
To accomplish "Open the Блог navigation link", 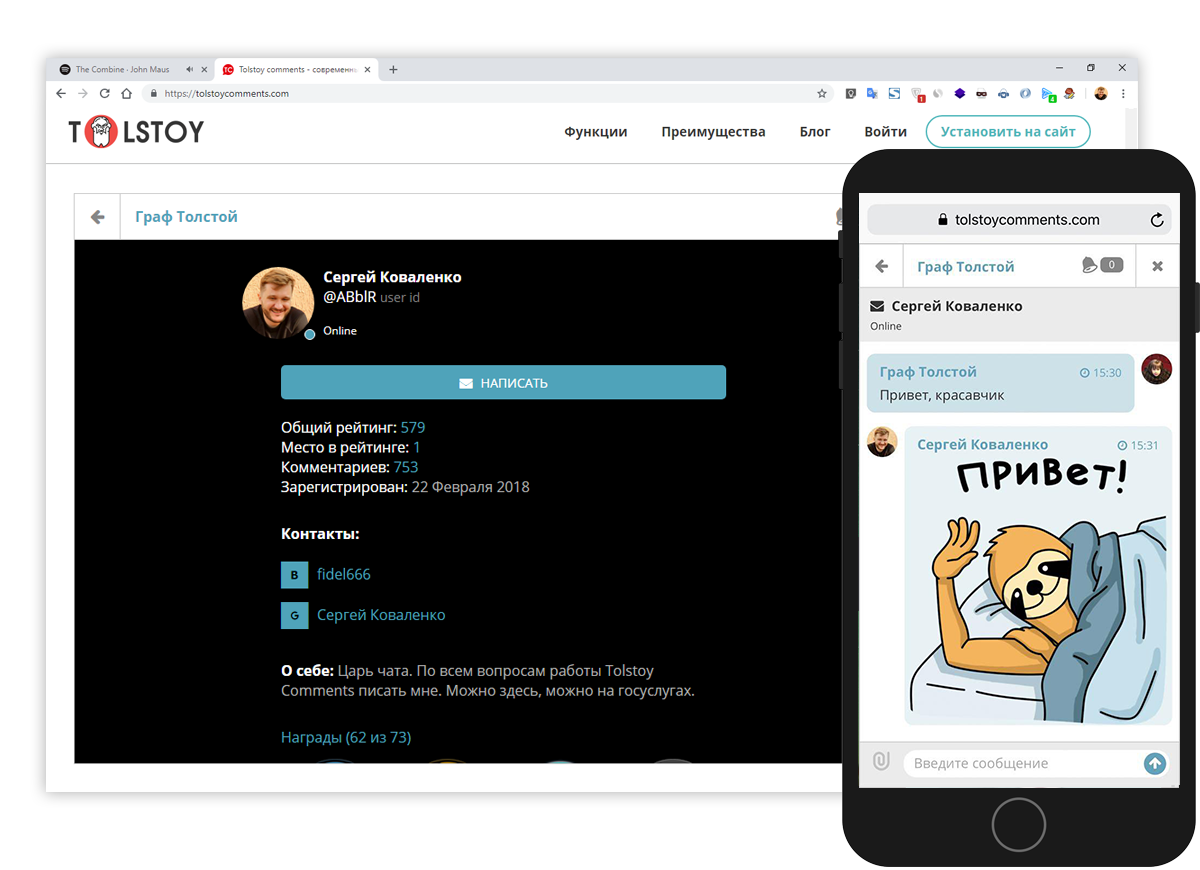I will click(x=815, y=131).
